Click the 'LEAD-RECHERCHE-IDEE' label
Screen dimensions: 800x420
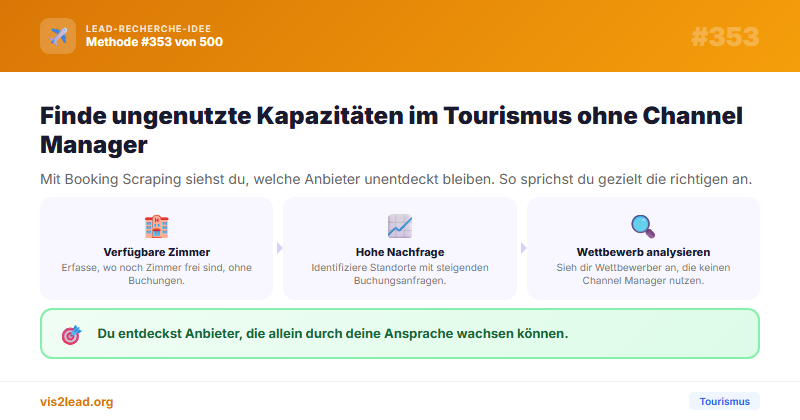tap(148, 29)
